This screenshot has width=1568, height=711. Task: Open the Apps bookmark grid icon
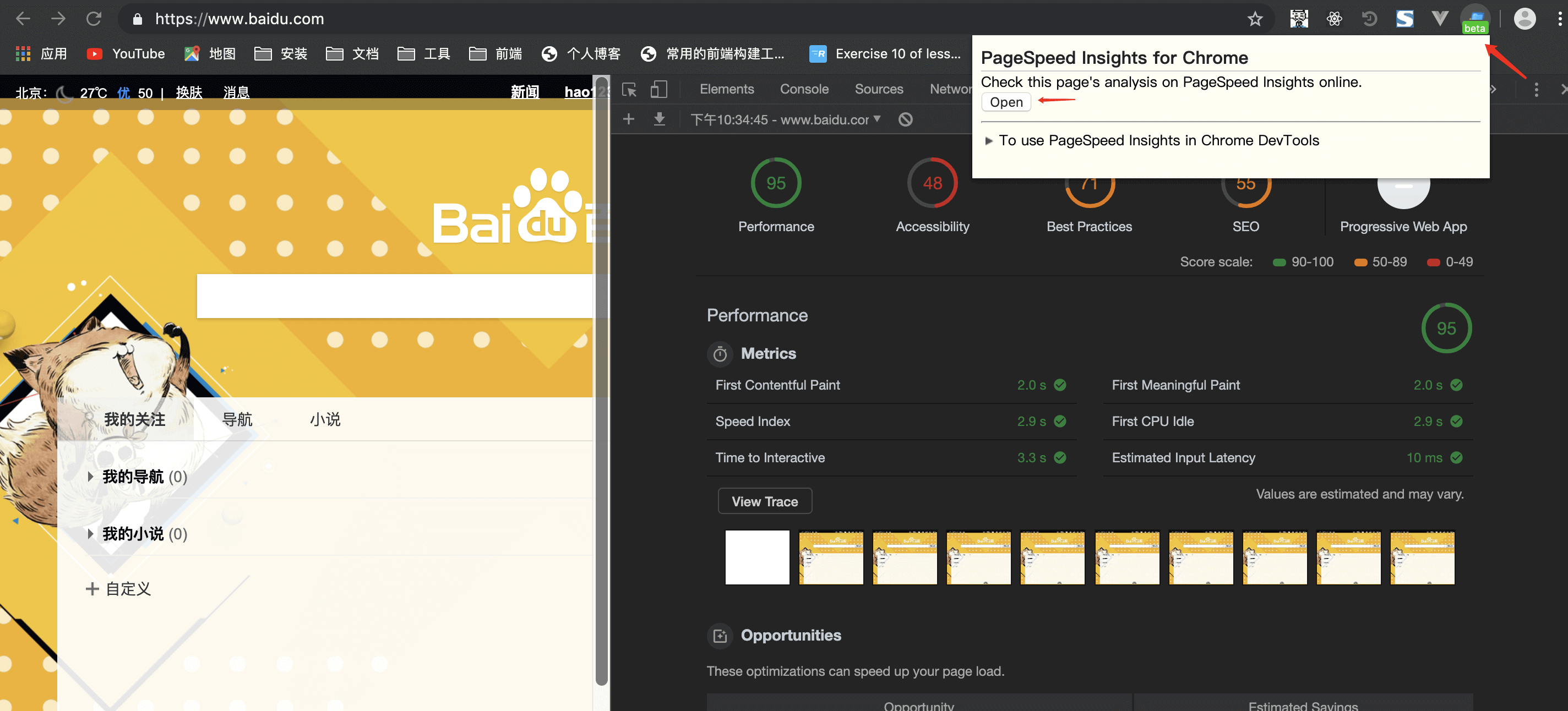click(23, 53)
